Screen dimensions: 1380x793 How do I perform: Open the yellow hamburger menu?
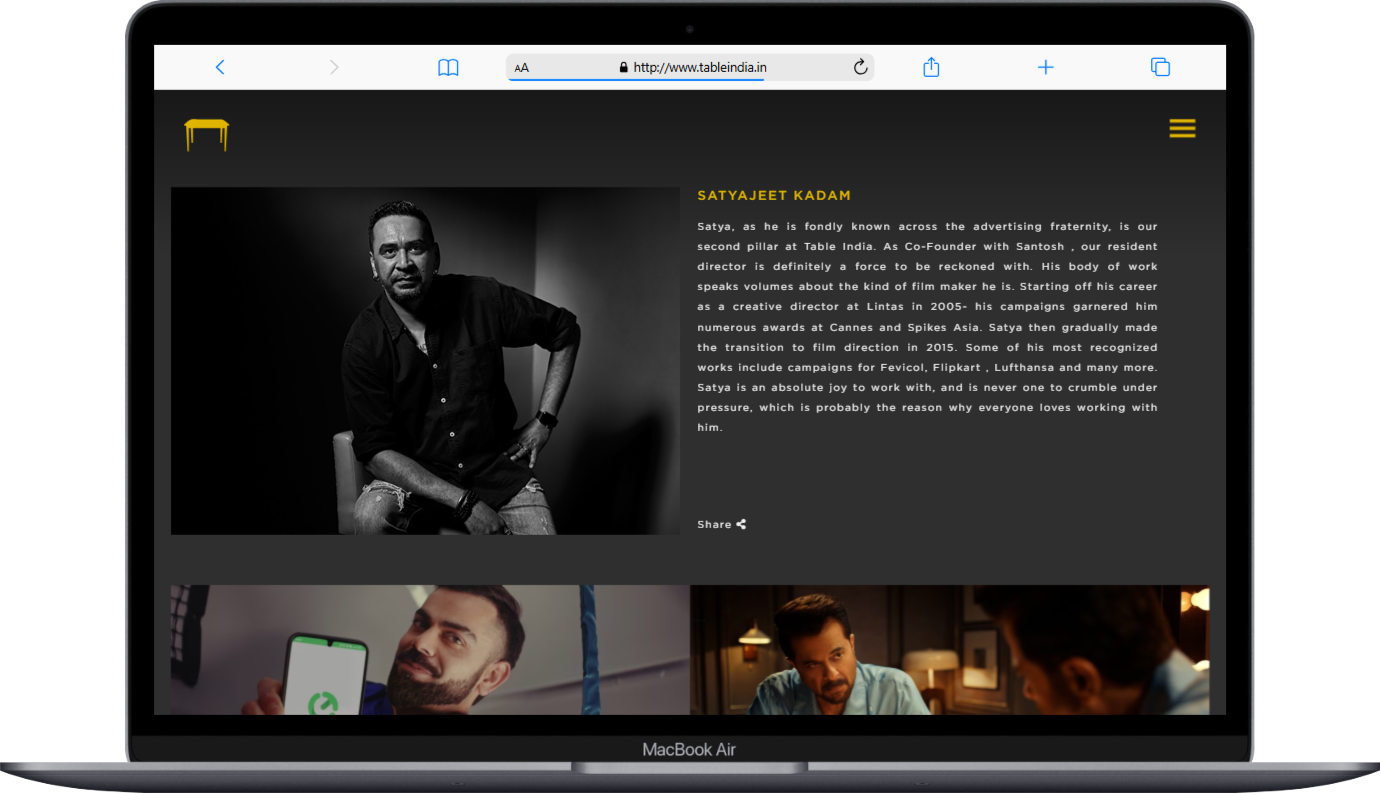click(1182, 128)
